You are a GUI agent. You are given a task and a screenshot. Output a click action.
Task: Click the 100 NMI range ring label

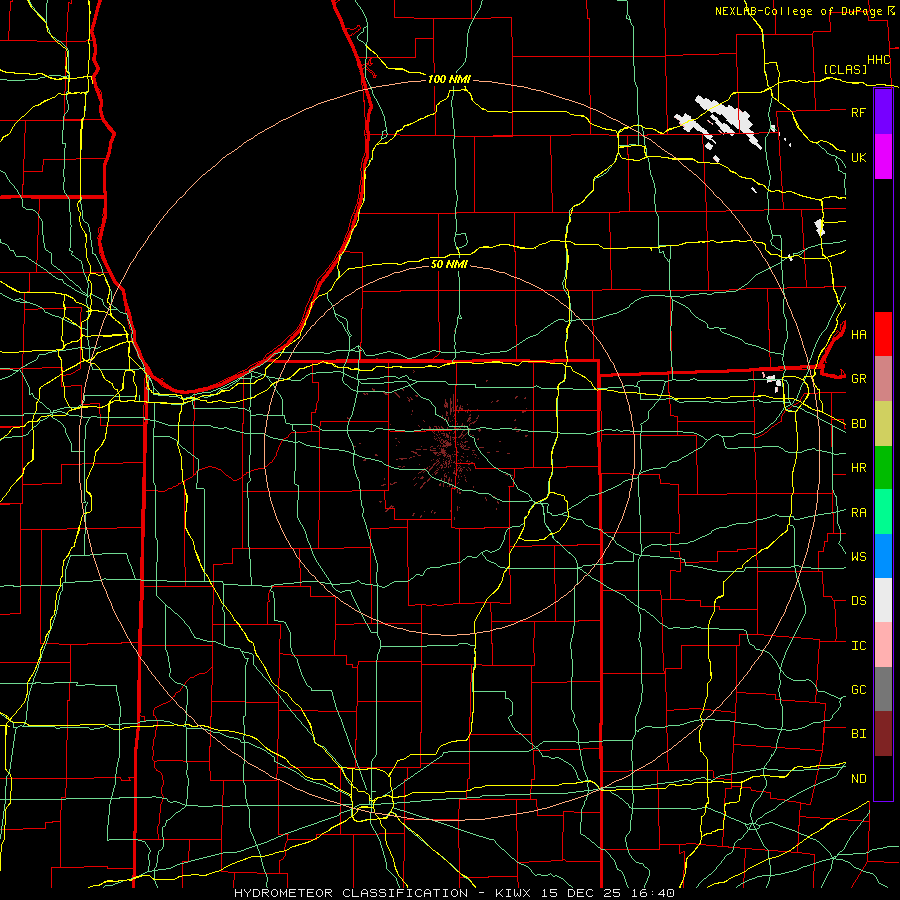(x=449, y=79)
